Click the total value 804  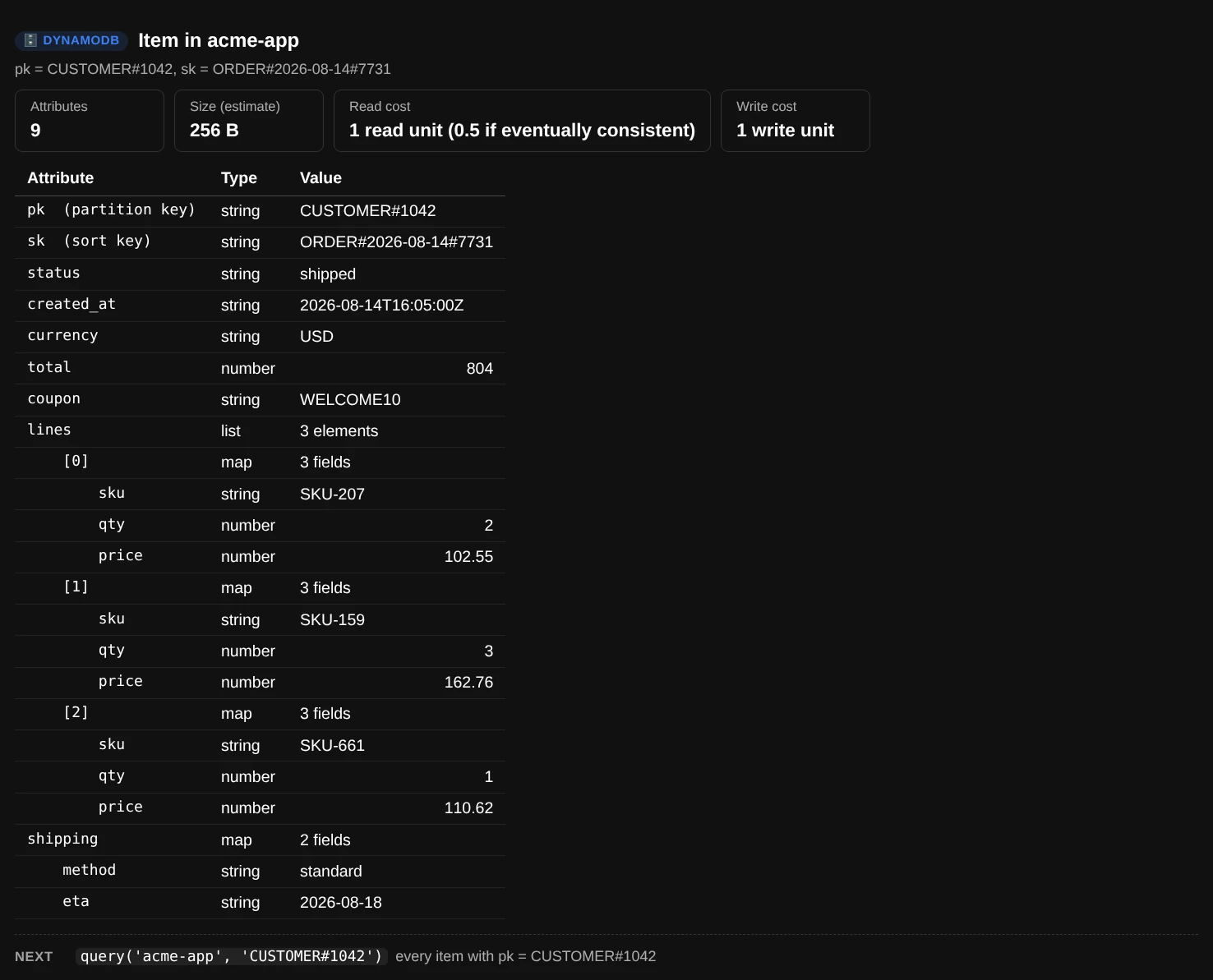point(480,369)
